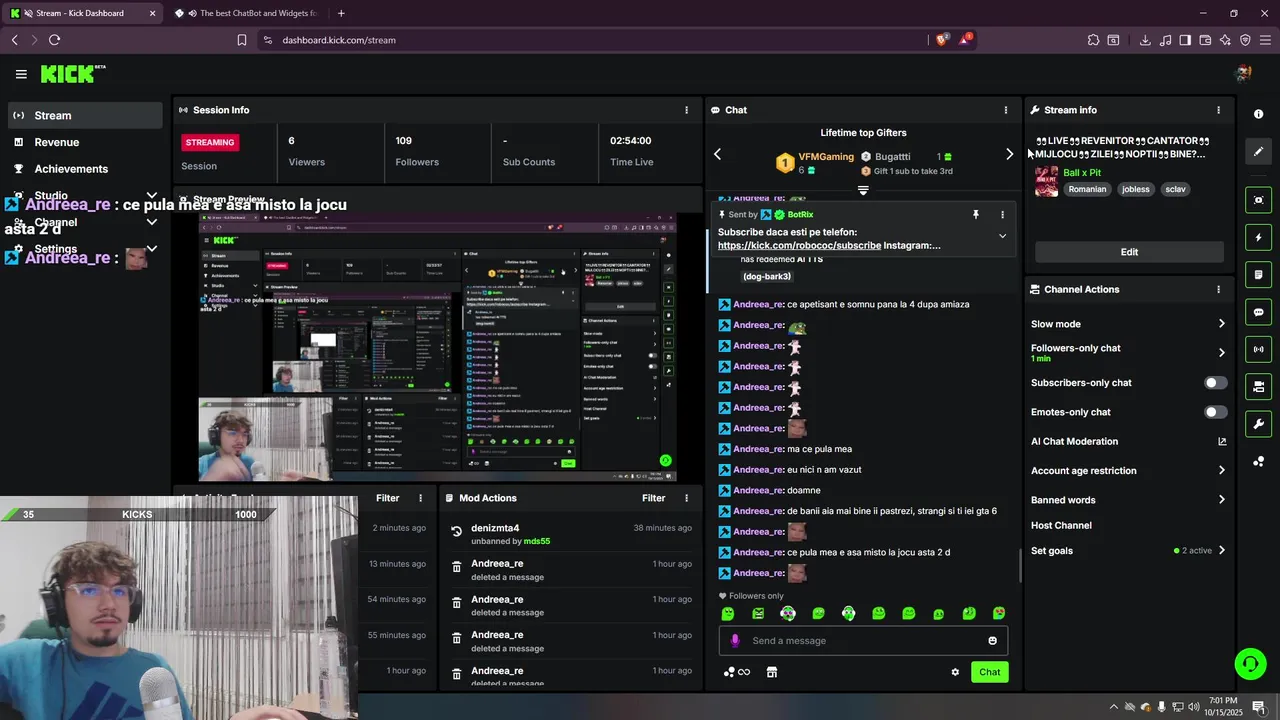Switch to Stream - Kick Dashboard browser tab
This screenshot has width=1280, height=720.
coord(83,13)
